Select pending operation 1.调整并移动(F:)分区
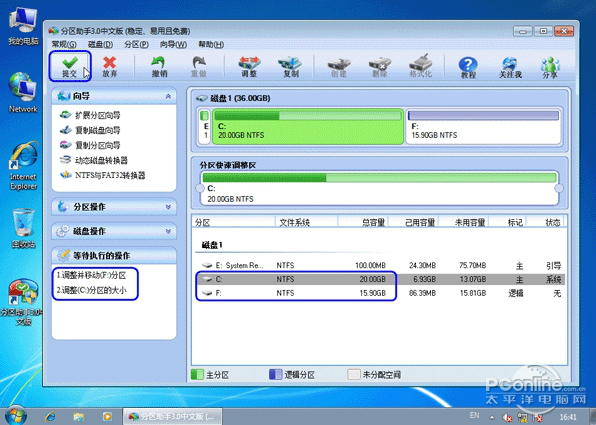This screenshot has height=425, width=596. (91, 275)
